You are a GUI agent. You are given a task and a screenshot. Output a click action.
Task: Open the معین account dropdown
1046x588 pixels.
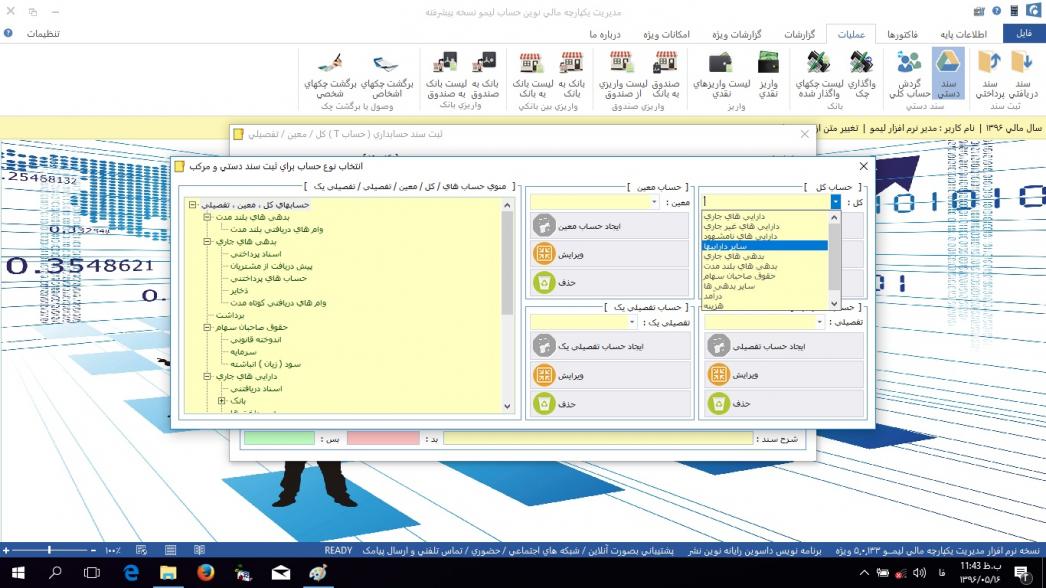(654, 202)
